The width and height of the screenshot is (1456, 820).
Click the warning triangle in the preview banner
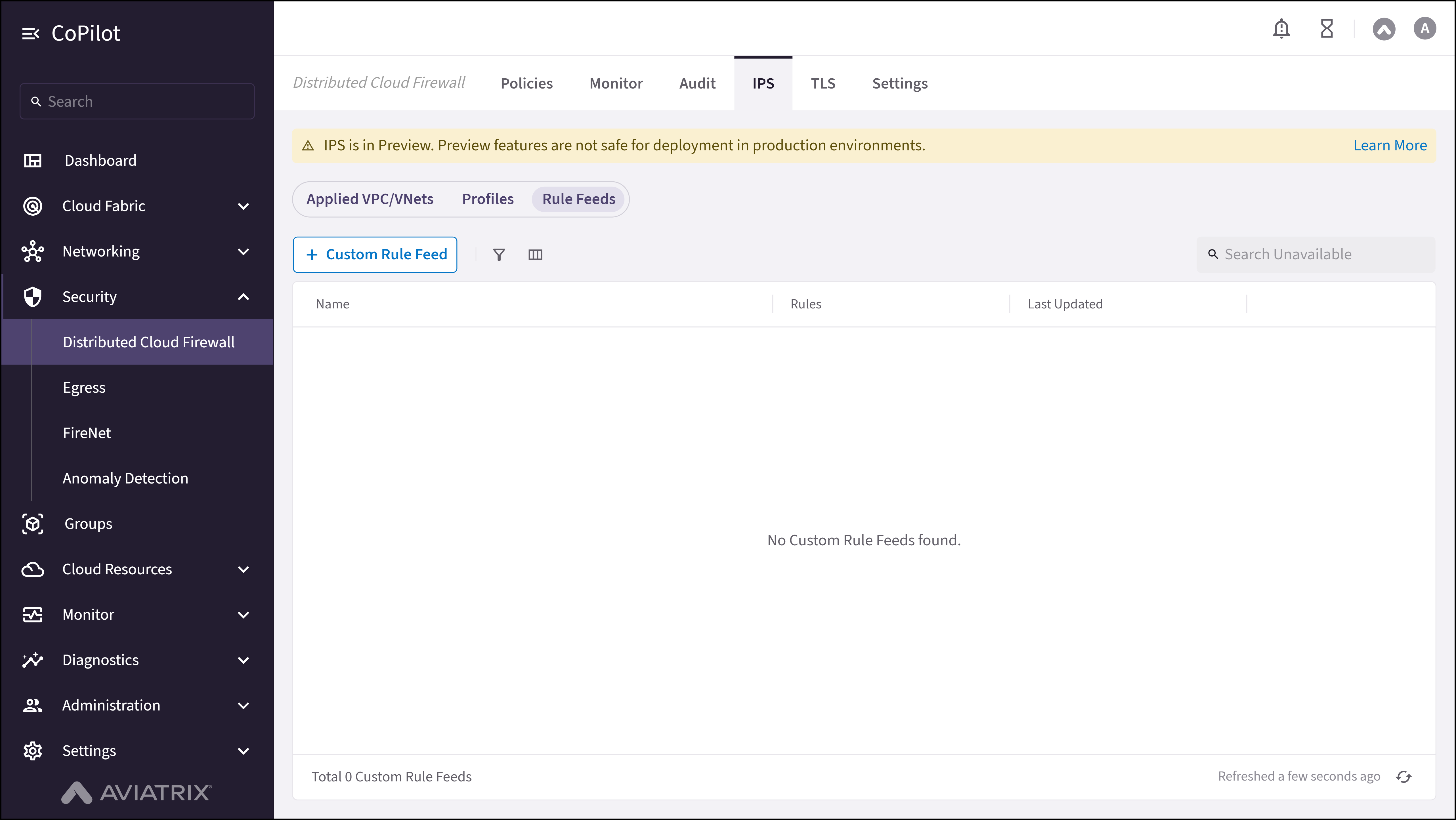[x=308, y=146]
